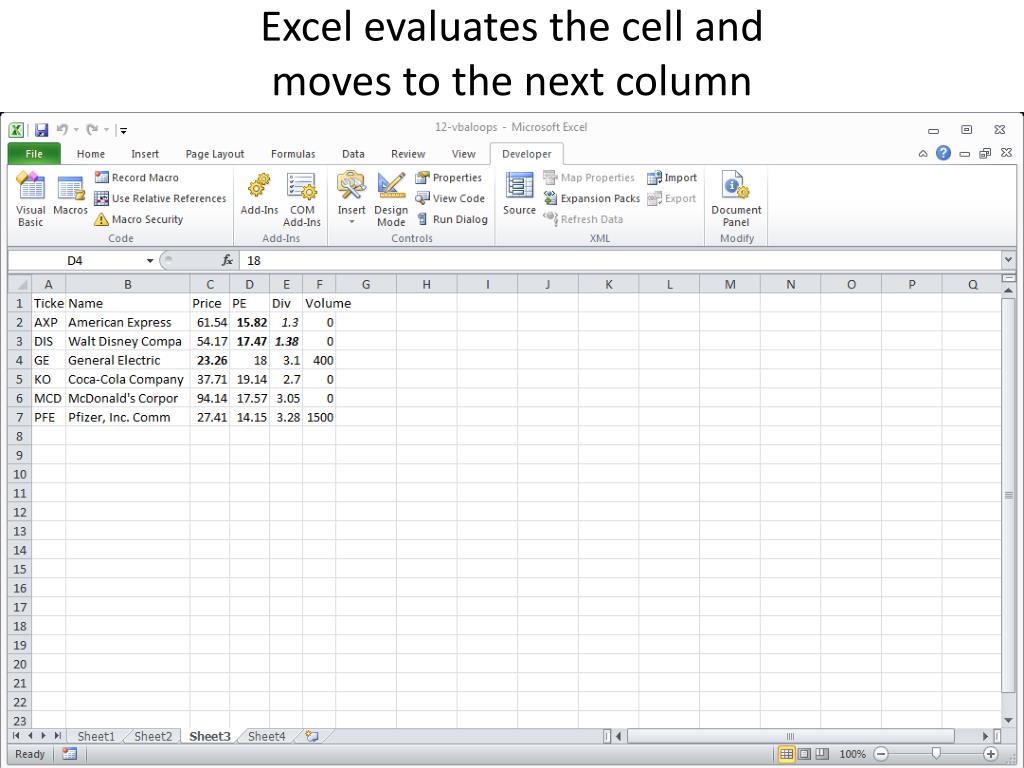Click Expansion Packs

(x=592, y=199)
